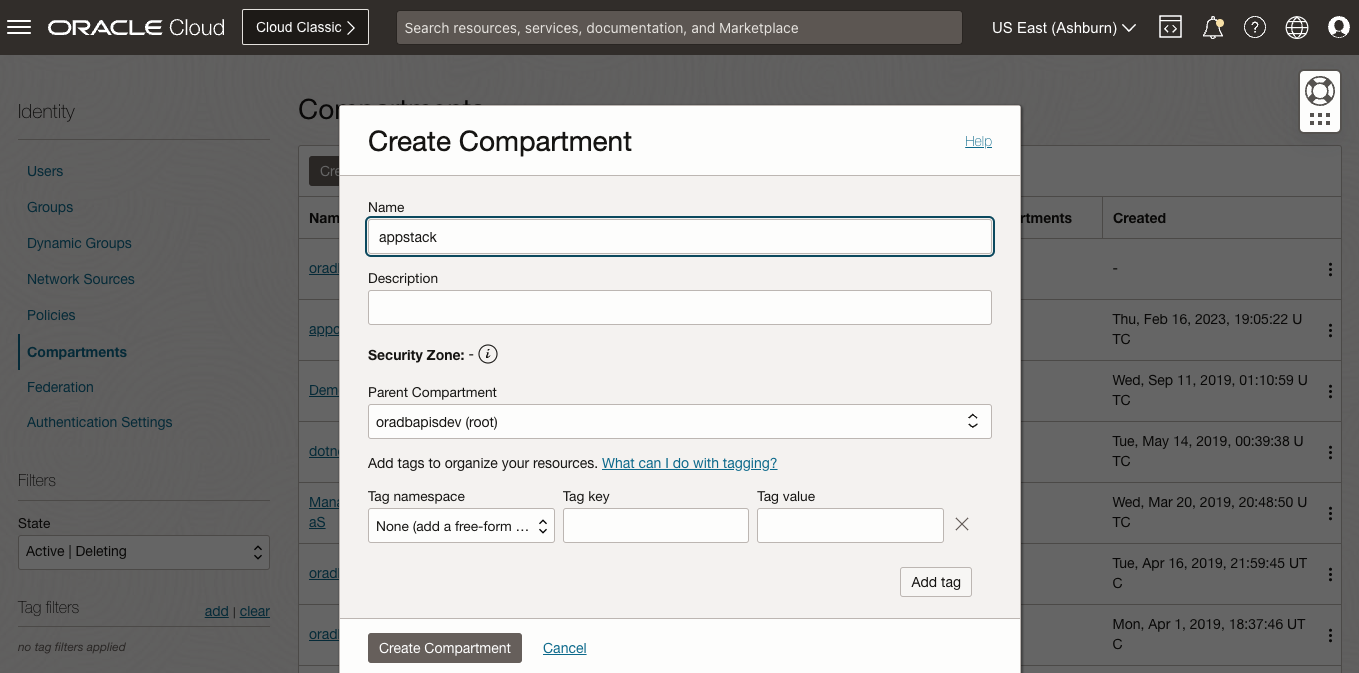Open the user profile avatar icon
Screen dimensions: 1359x673
click(1339, 28)
